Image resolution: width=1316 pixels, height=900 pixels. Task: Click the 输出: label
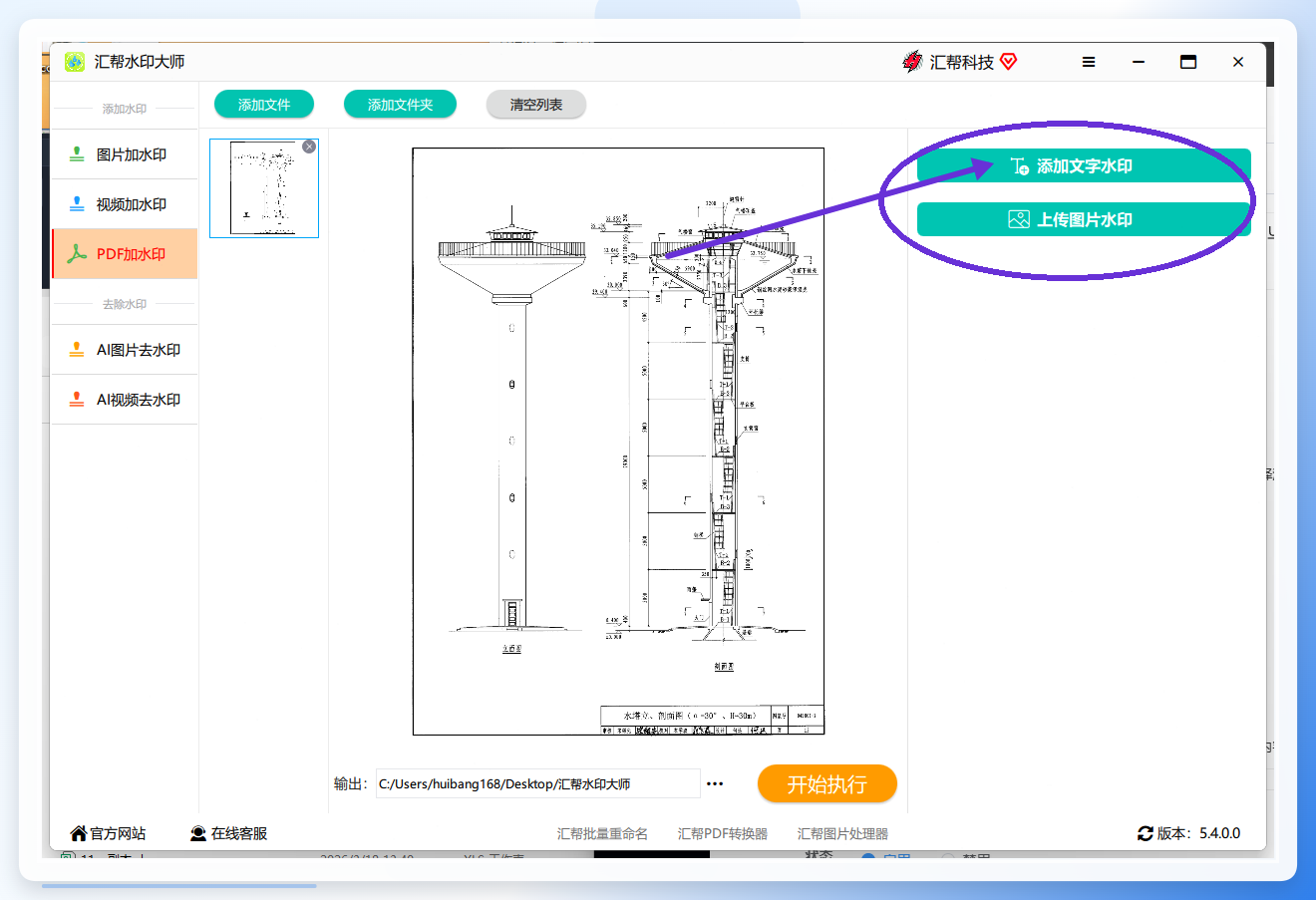tap(350, 784)
